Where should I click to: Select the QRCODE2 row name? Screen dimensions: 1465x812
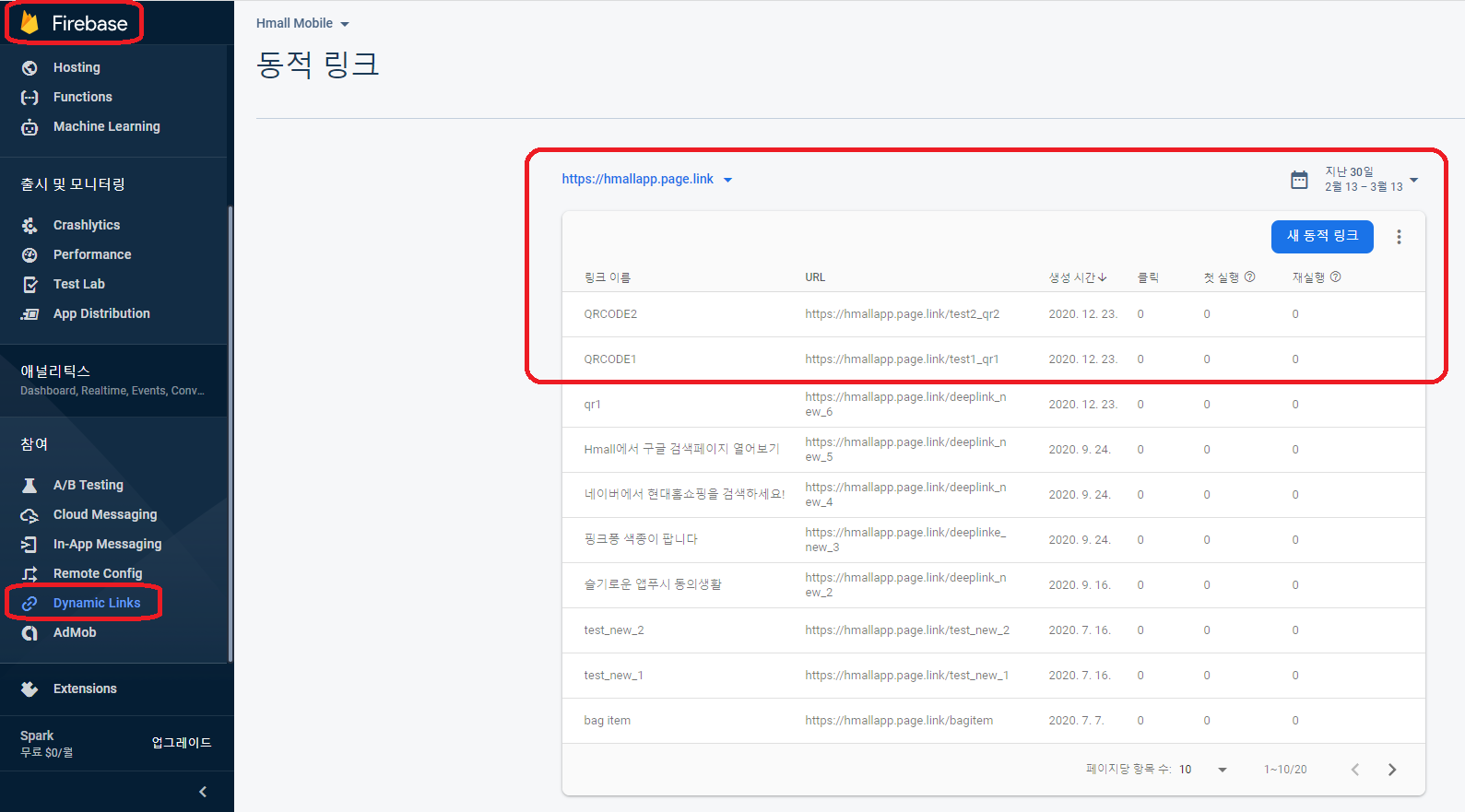610,314
